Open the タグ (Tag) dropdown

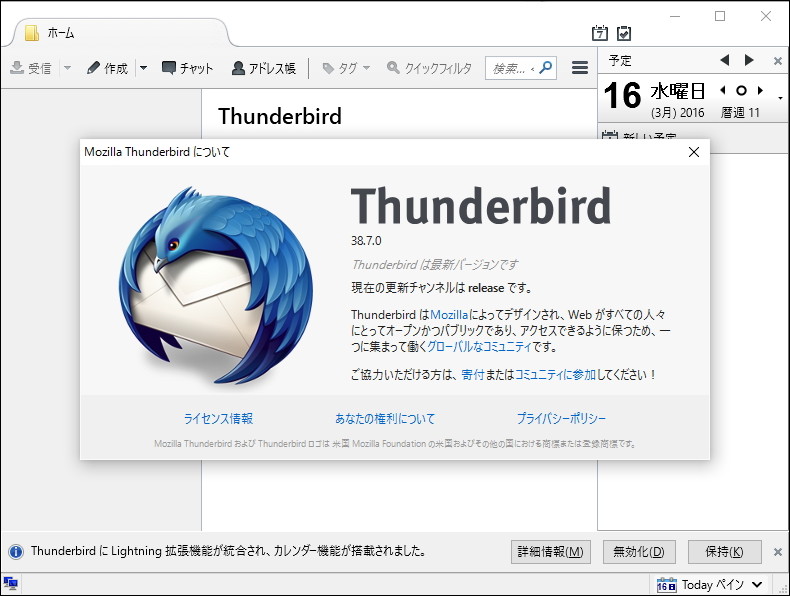(x=346, y=68)
